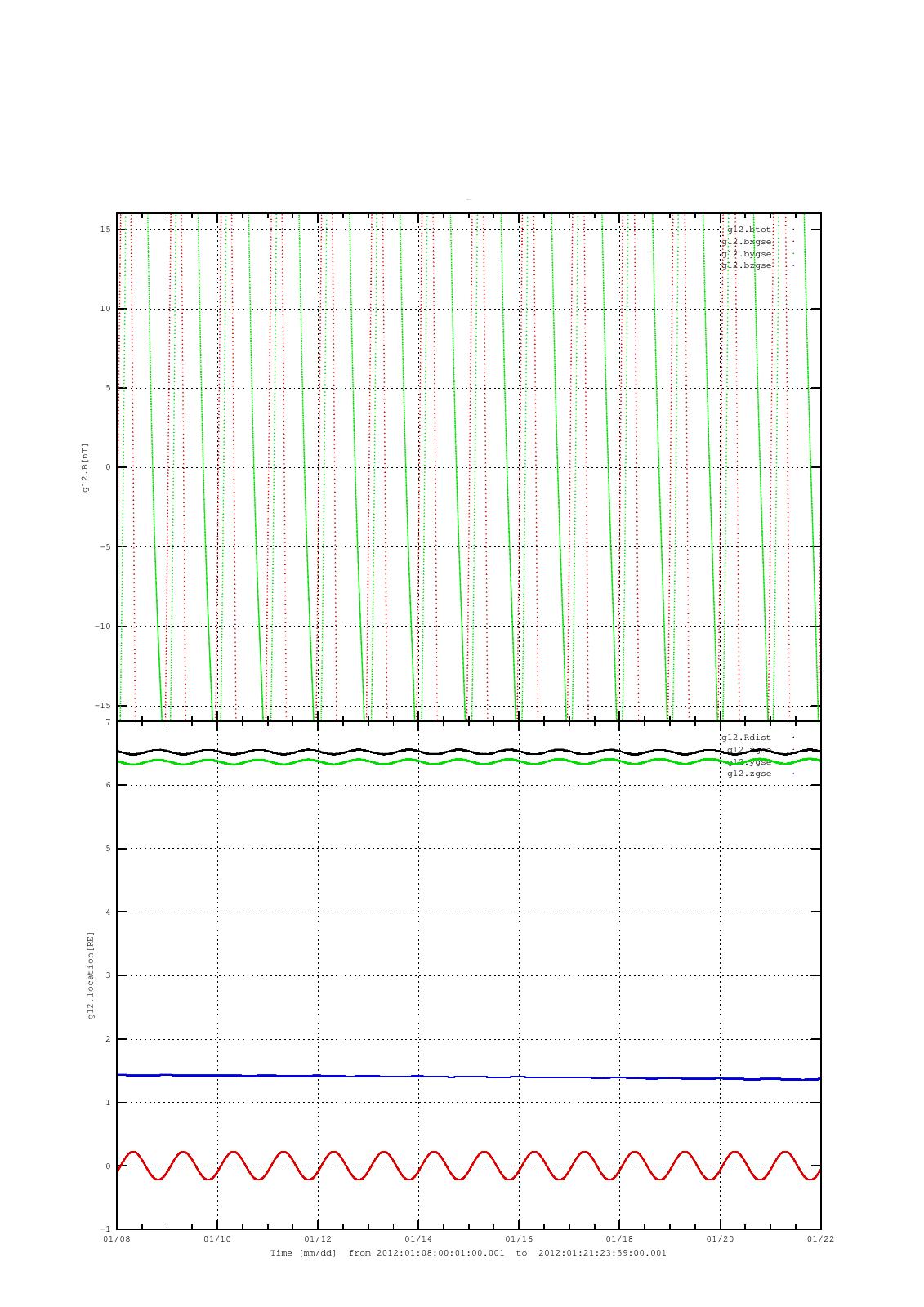Screen dimensions: 924x1307
Task: Click the 7 tick on the location axis
Action: (x=108, y=722)
